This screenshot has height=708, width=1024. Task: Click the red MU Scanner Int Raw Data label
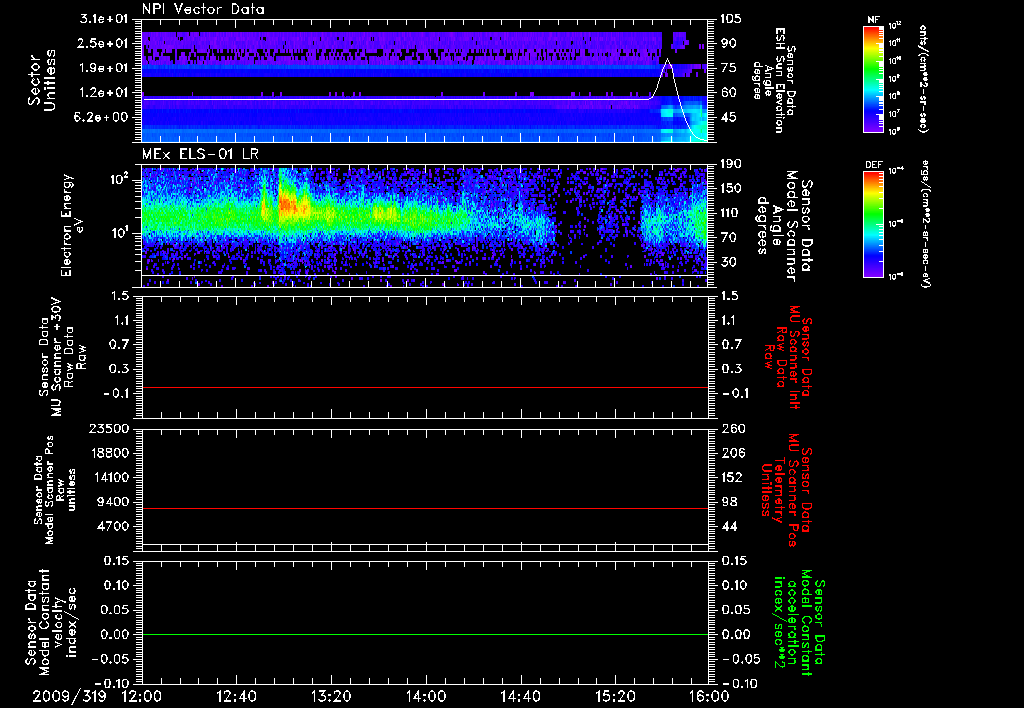tap(786, 357)
